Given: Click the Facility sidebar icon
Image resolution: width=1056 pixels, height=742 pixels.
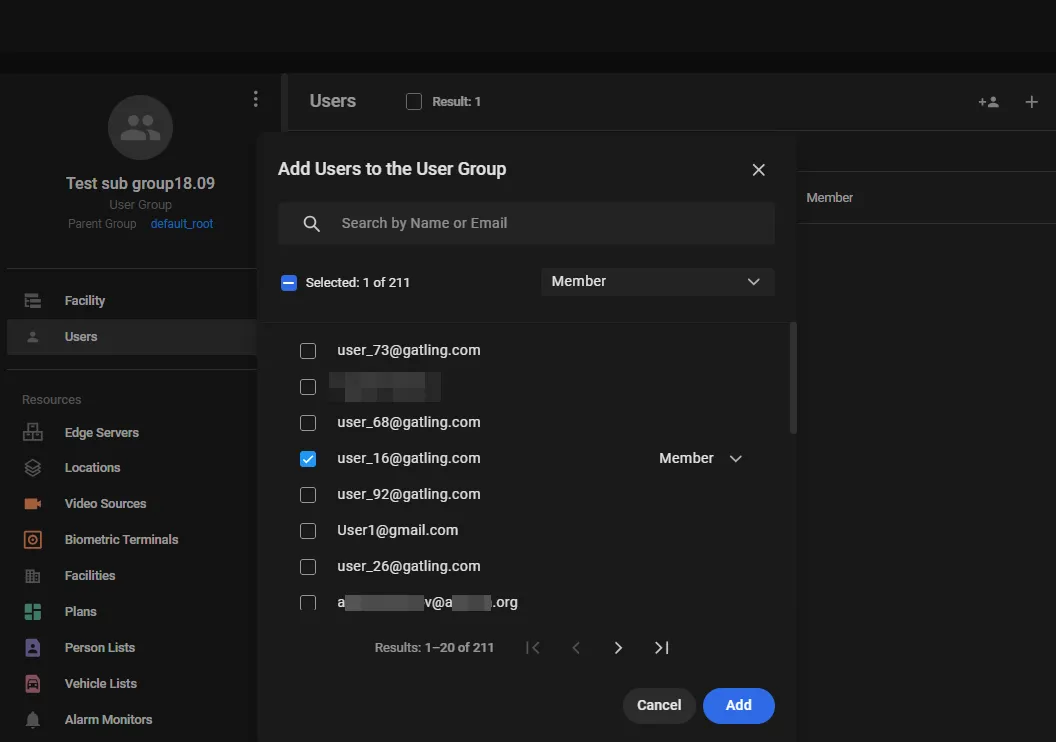Looking at the screenshot, I should tap(32, 300).
